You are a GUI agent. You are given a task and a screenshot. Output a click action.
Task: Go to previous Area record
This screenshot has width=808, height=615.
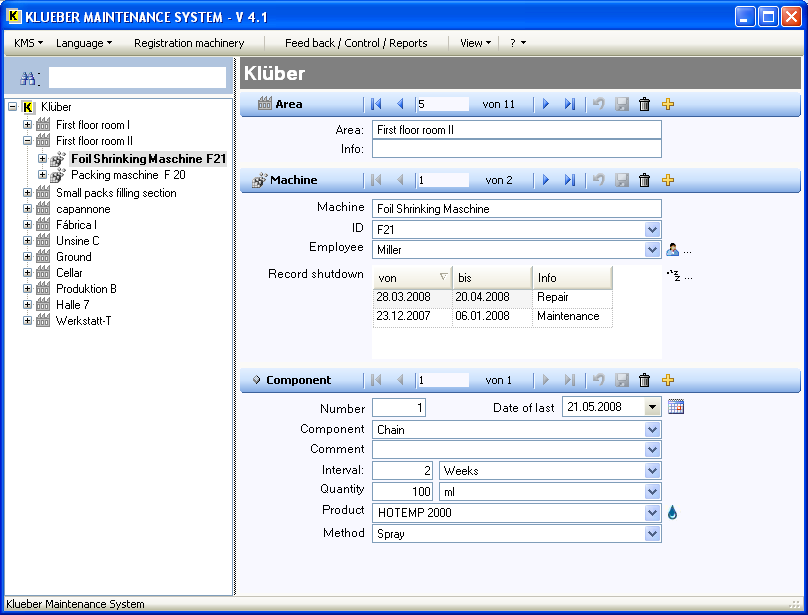click(400, 104)
